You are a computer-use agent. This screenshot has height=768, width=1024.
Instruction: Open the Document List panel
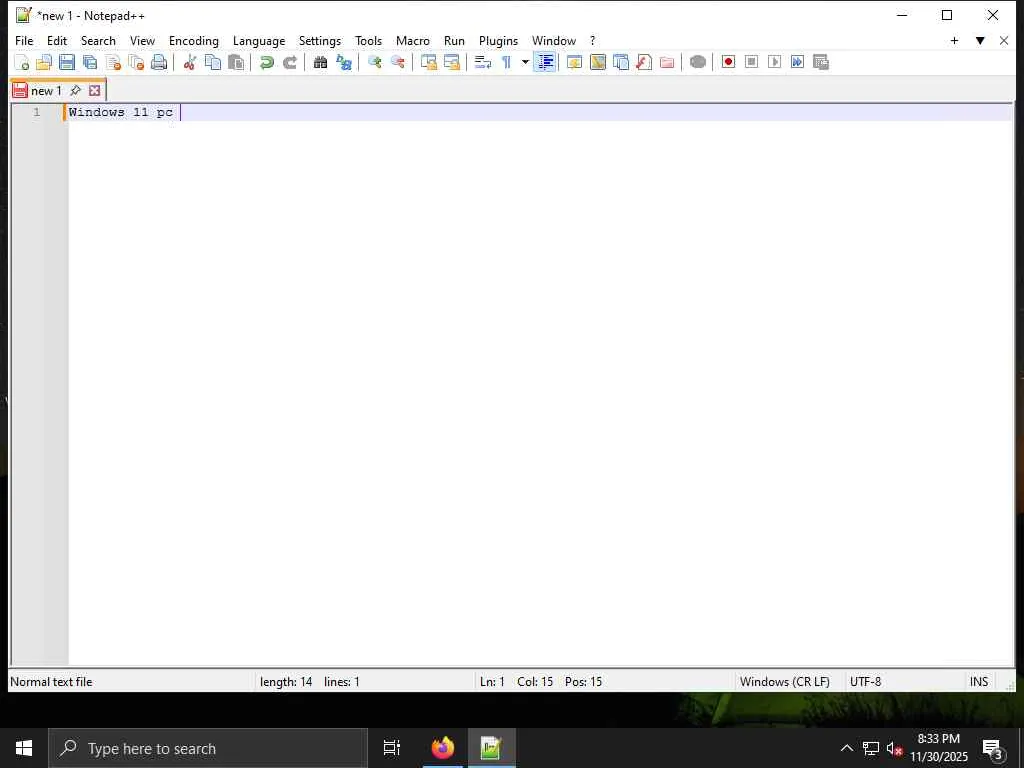point(621,62)
